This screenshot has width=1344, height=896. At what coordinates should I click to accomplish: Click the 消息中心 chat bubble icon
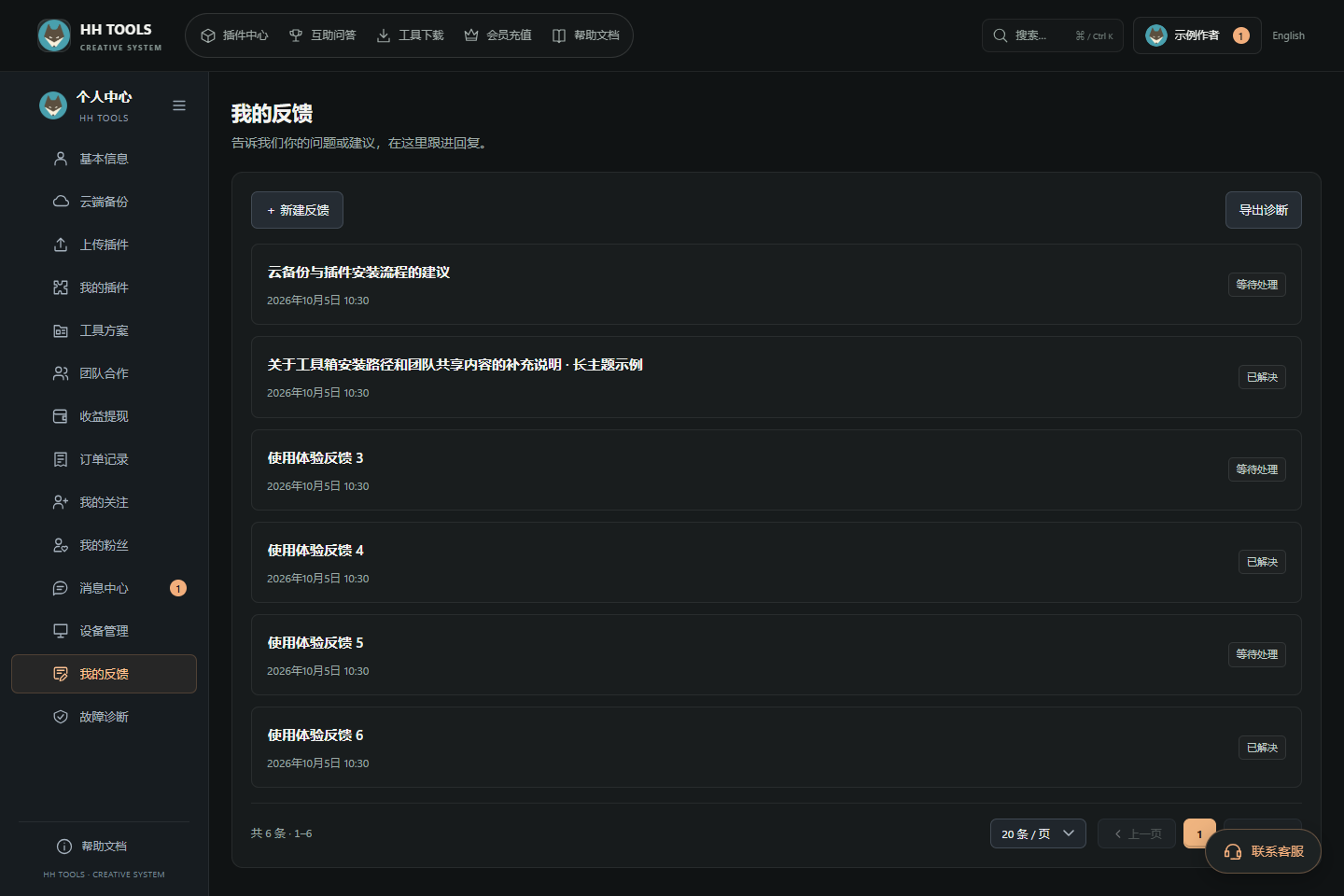click(61, 588)
